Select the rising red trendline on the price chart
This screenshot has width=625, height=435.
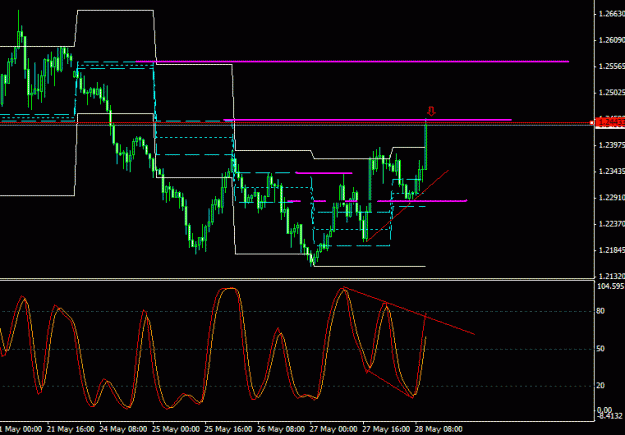pyautogui.click(x=407, y=206)
